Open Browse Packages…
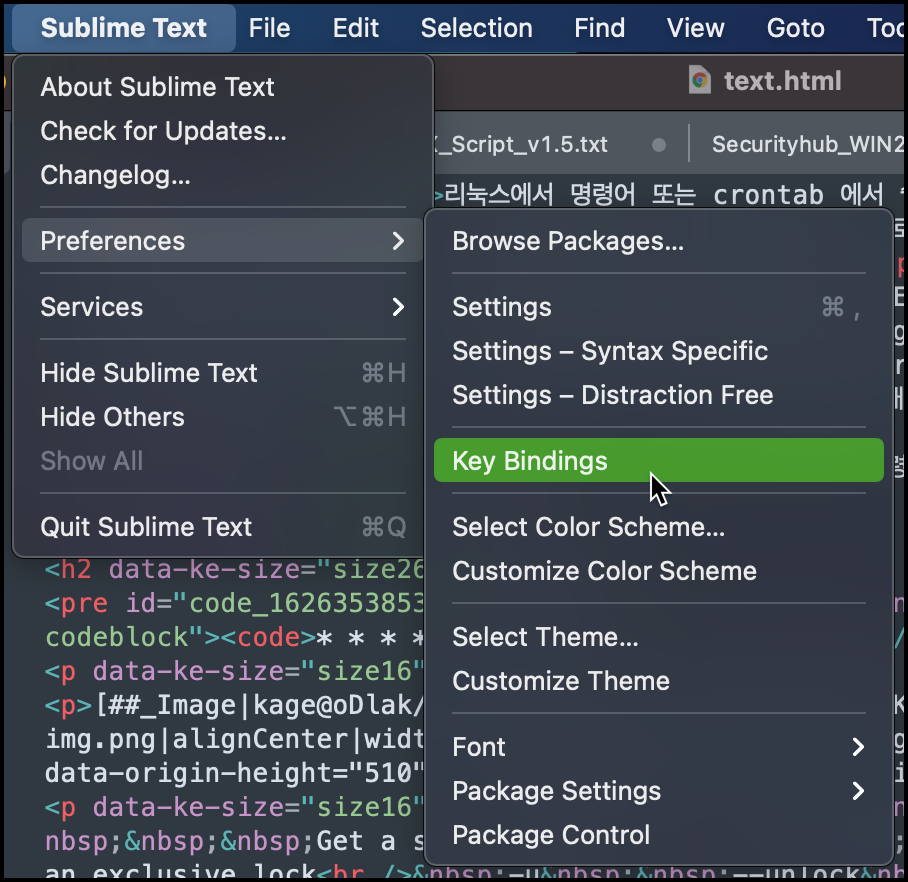 [658, 241]
